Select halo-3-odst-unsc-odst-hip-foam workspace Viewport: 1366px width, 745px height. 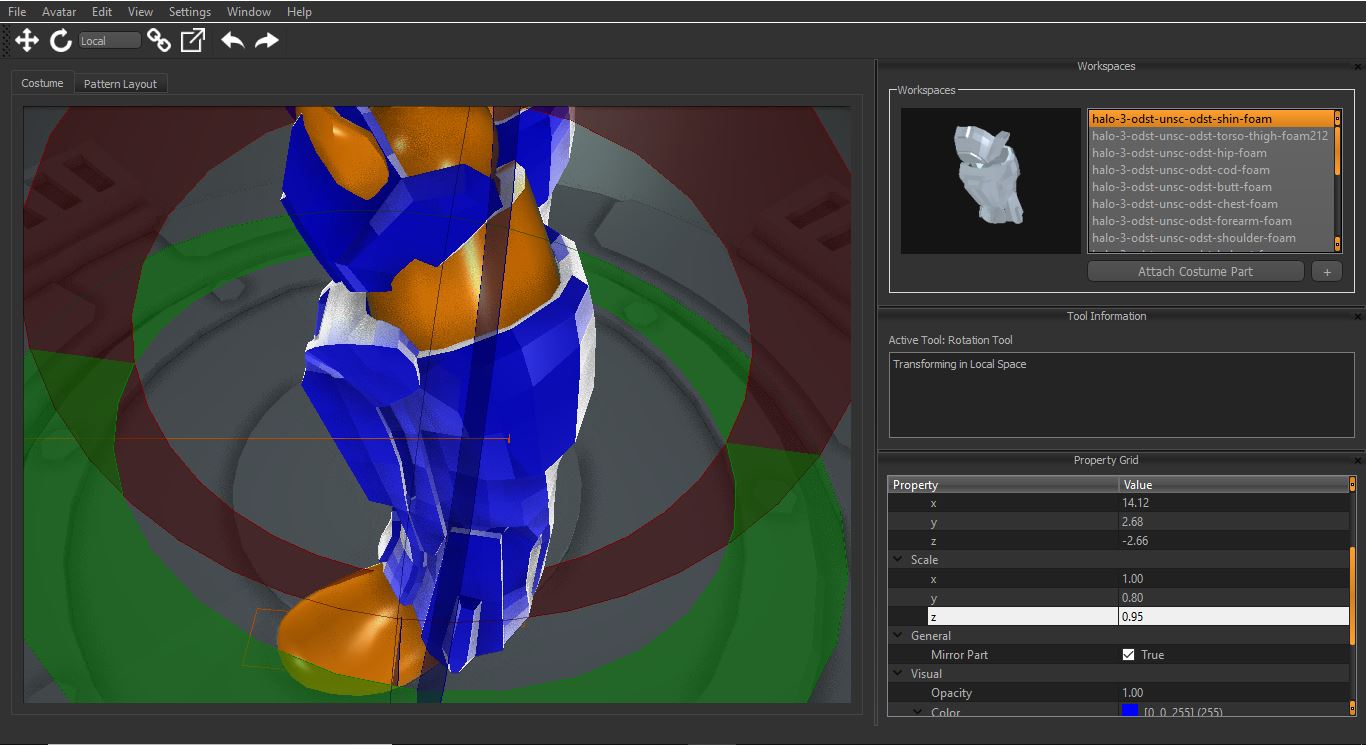[x=1211, y=152]
